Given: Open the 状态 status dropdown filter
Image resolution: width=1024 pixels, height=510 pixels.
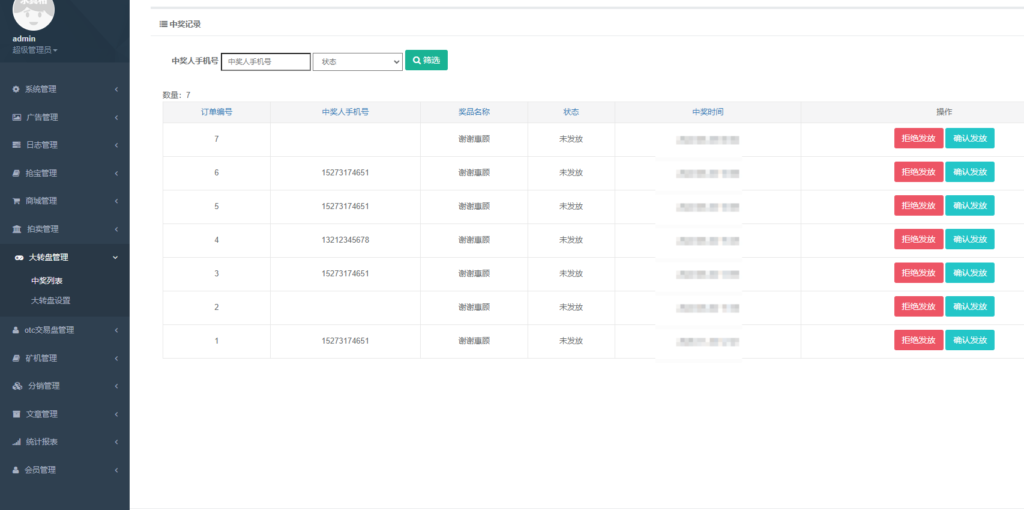Looking at the screenshot, I should (x=357, y=61).
